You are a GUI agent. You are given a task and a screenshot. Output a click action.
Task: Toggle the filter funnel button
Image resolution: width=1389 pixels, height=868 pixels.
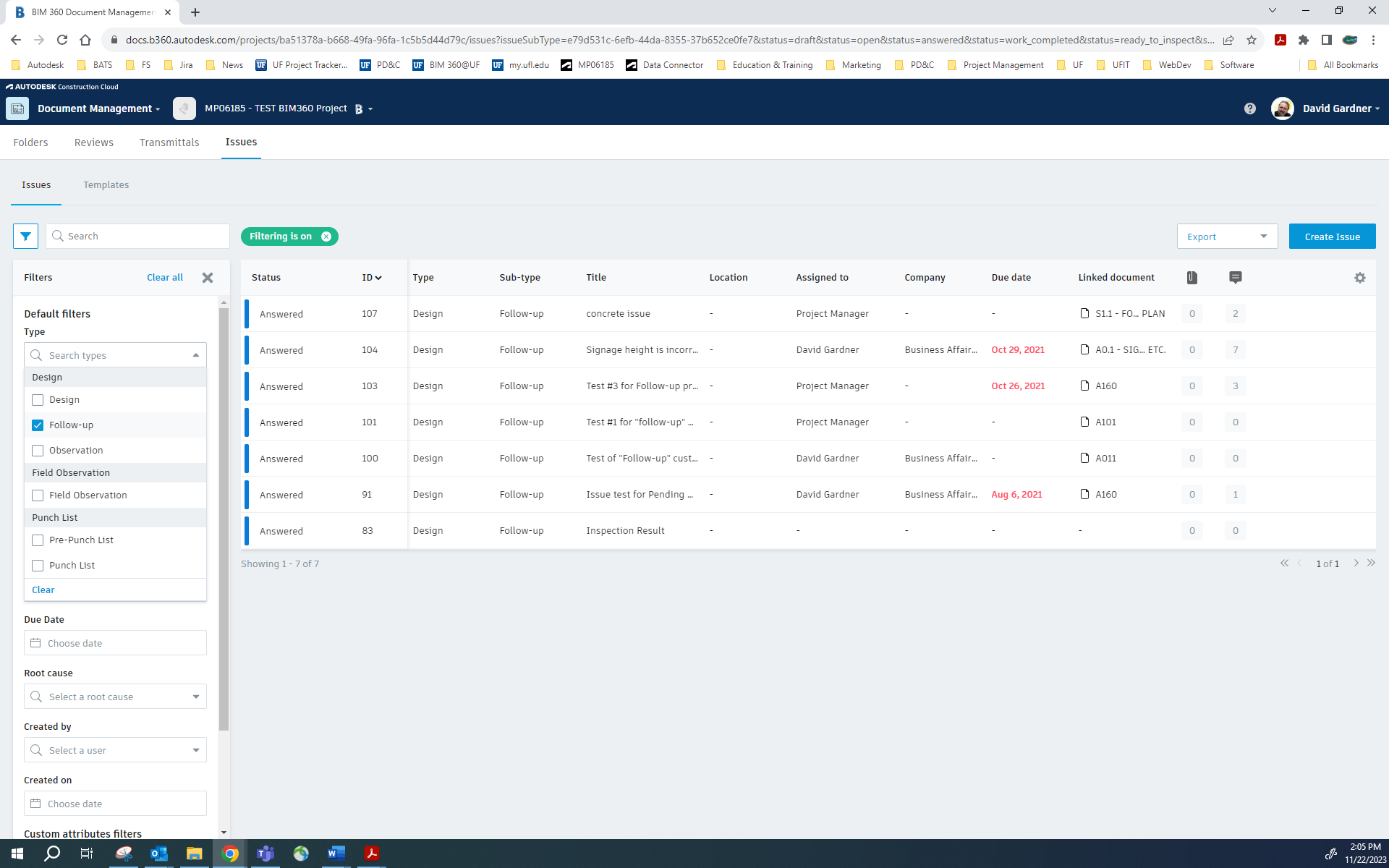[x=25, y=237]
